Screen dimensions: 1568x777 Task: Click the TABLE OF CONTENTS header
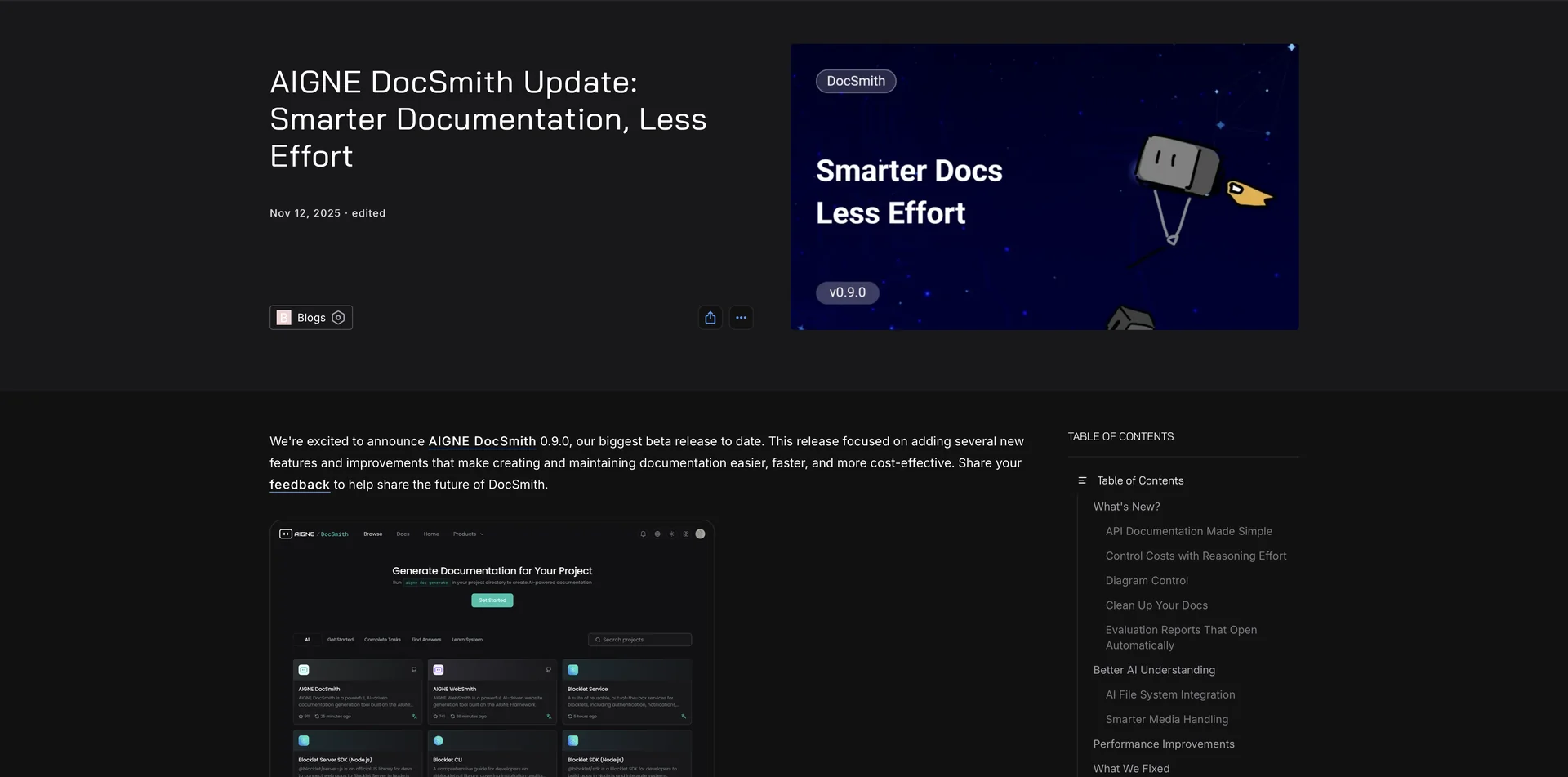[1120, 437]
